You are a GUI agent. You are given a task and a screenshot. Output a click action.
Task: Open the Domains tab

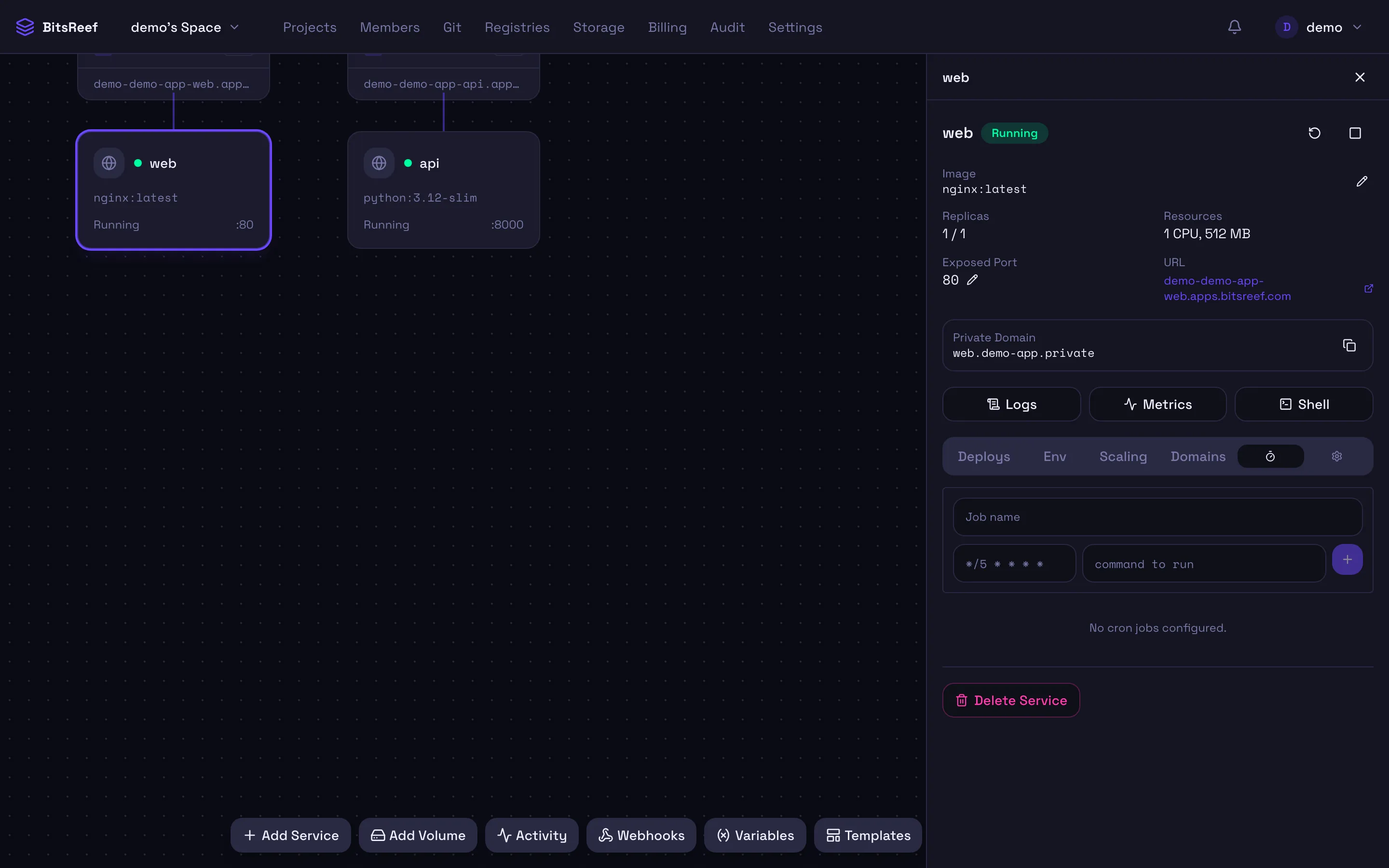click(1198, 456)
